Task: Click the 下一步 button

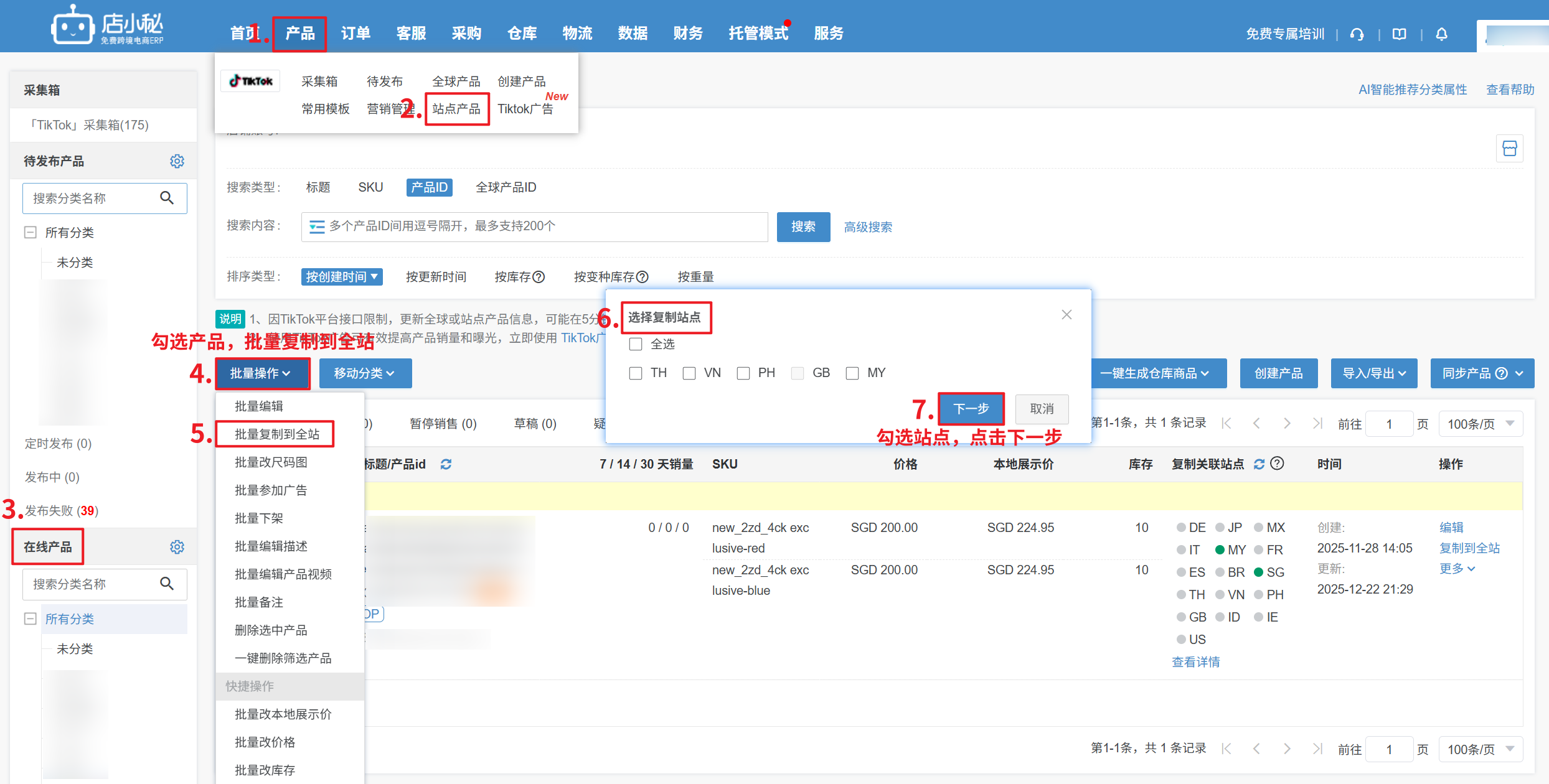Action: (x=971, y=409)
